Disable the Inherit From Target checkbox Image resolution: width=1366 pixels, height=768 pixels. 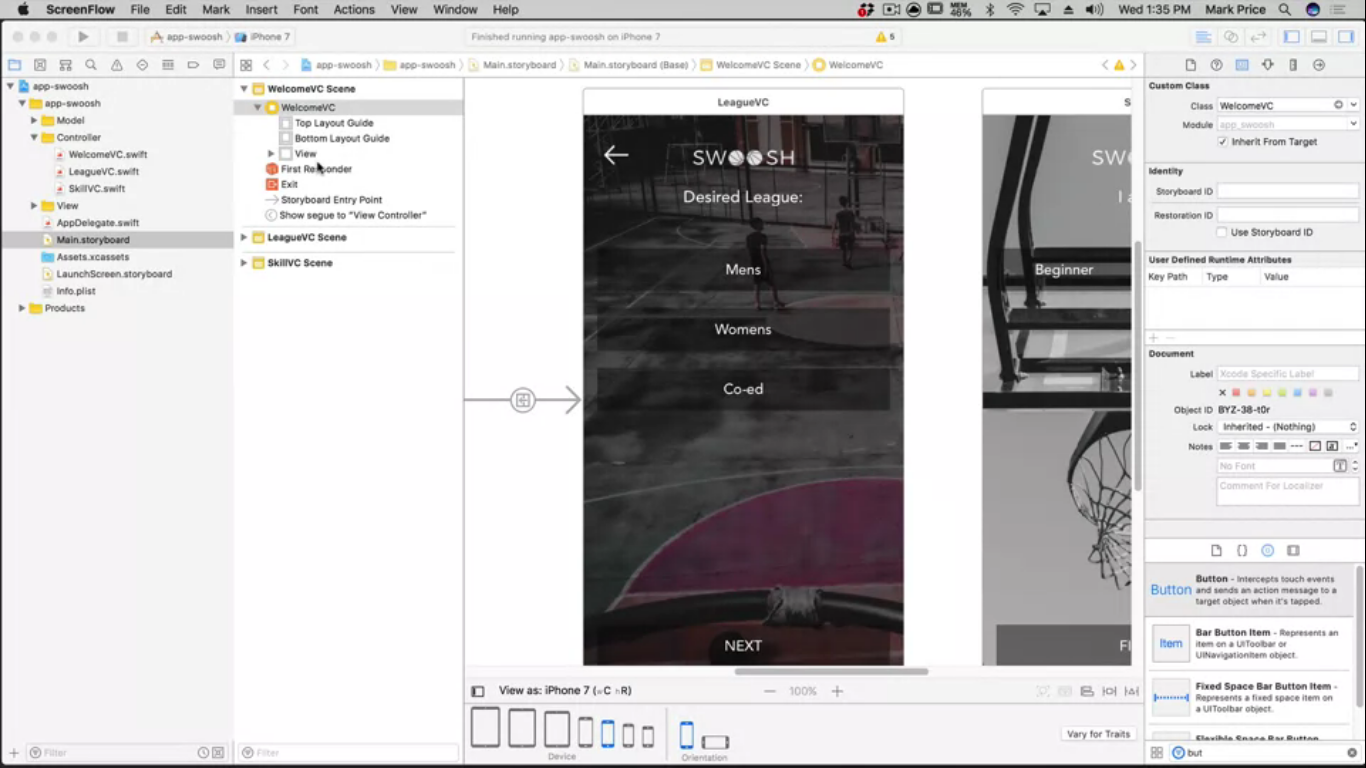coord(1222,142)
